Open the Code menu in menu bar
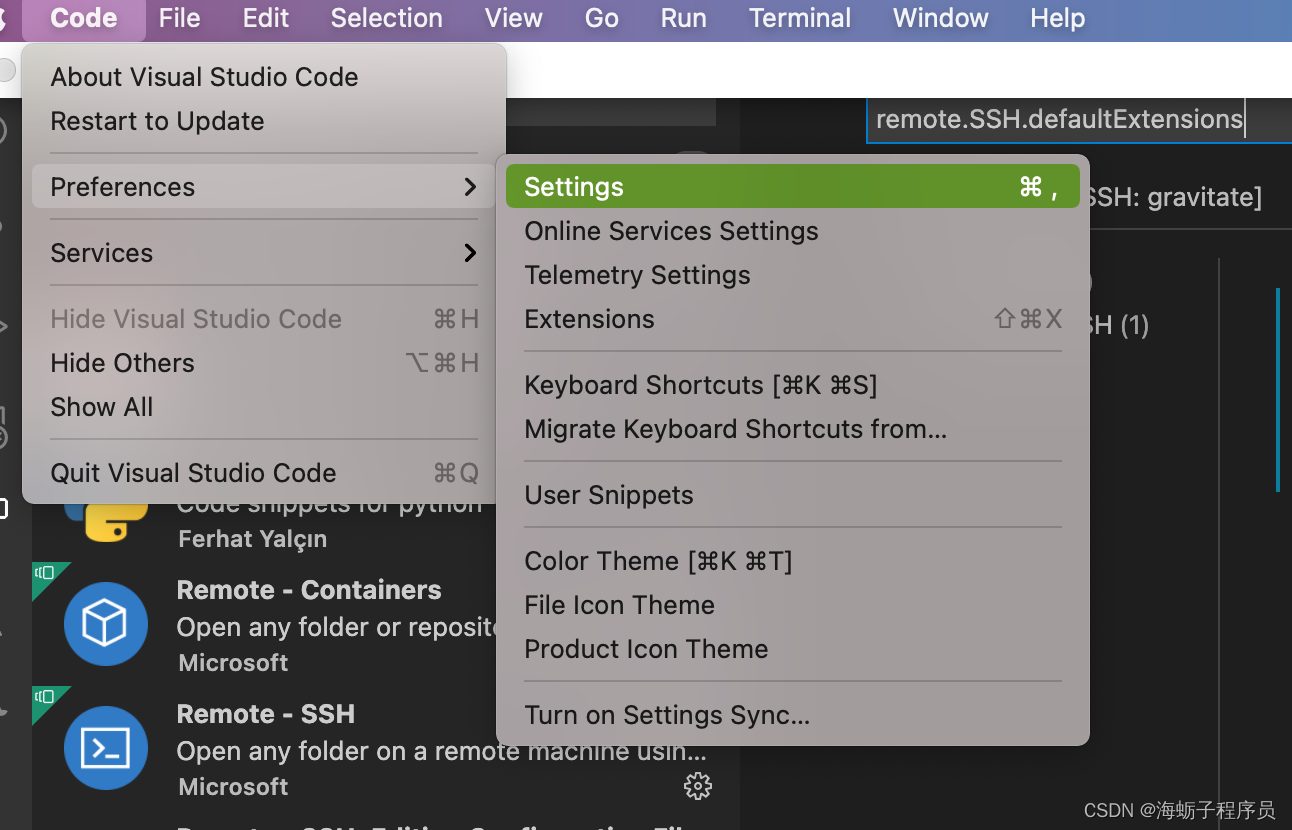Viewport: 1292px width, 830px height. tap(84, 18)
